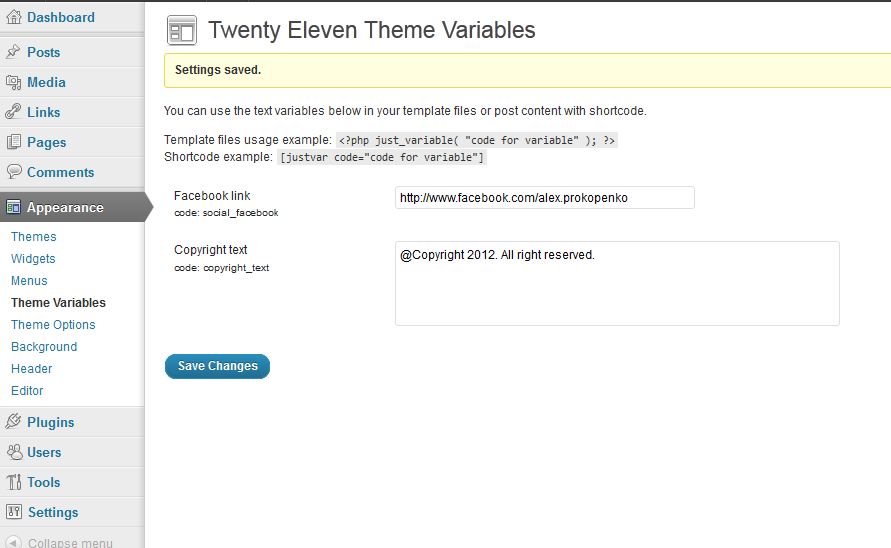Image resolution: width=891 pixels, height=548 pixels.
Task: Click the Users people icon
Action: coord(14,451)
